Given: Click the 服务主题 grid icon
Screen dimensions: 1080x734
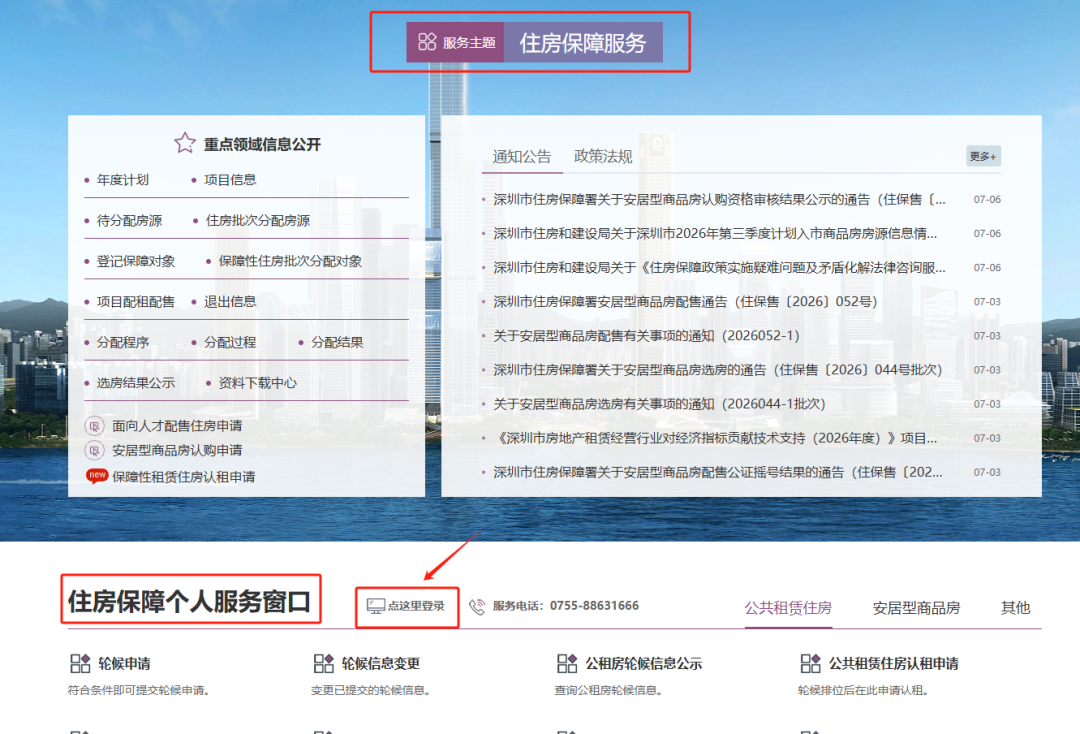Looking at the screenshot, I should click(427, 42).
